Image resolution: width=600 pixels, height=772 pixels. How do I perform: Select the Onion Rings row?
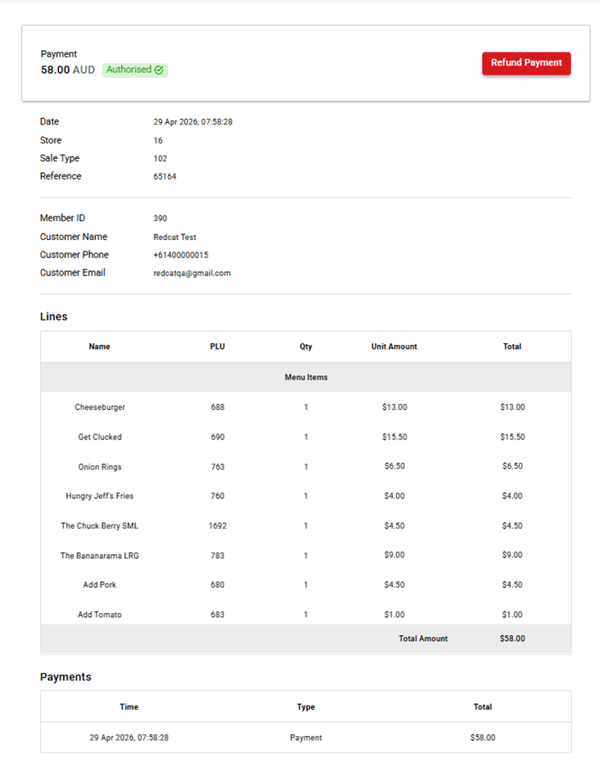pos(100,467)
